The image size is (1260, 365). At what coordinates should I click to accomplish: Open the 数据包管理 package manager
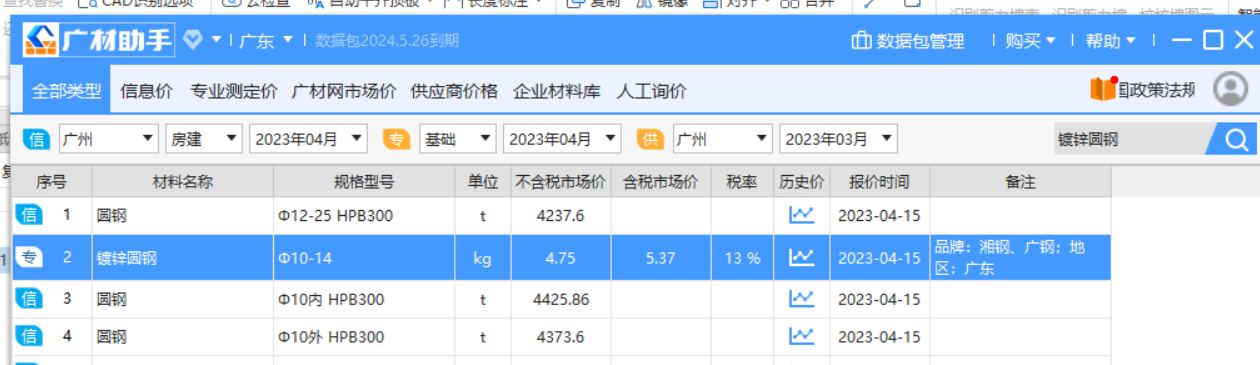point(908,41)
